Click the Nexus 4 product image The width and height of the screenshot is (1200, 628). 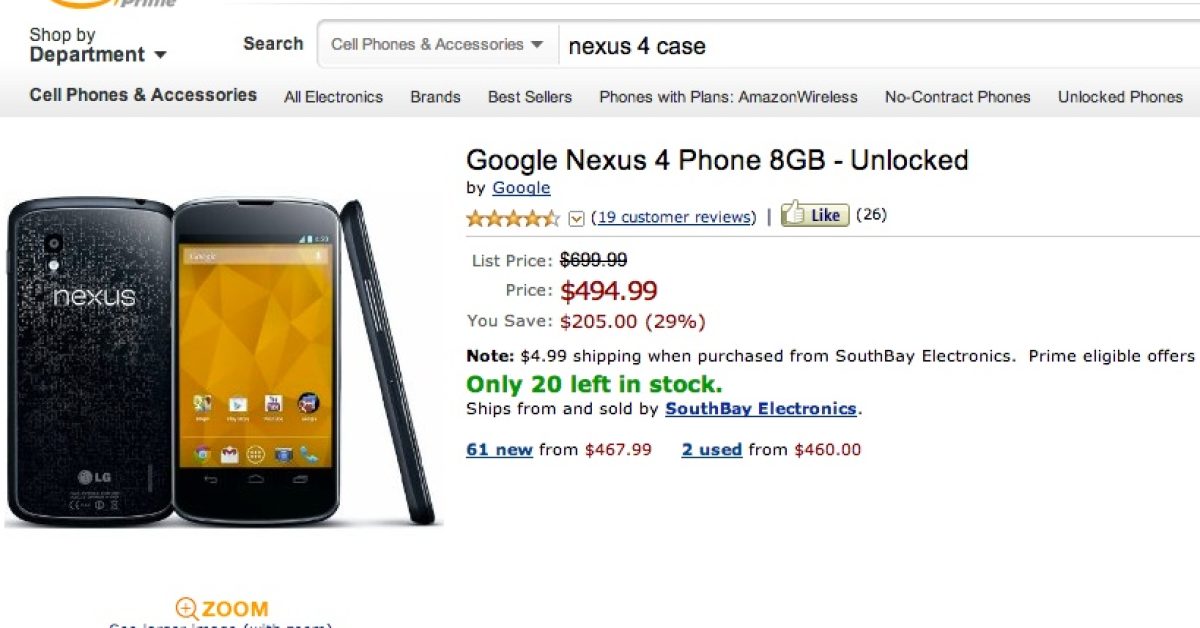click(223, 362)
